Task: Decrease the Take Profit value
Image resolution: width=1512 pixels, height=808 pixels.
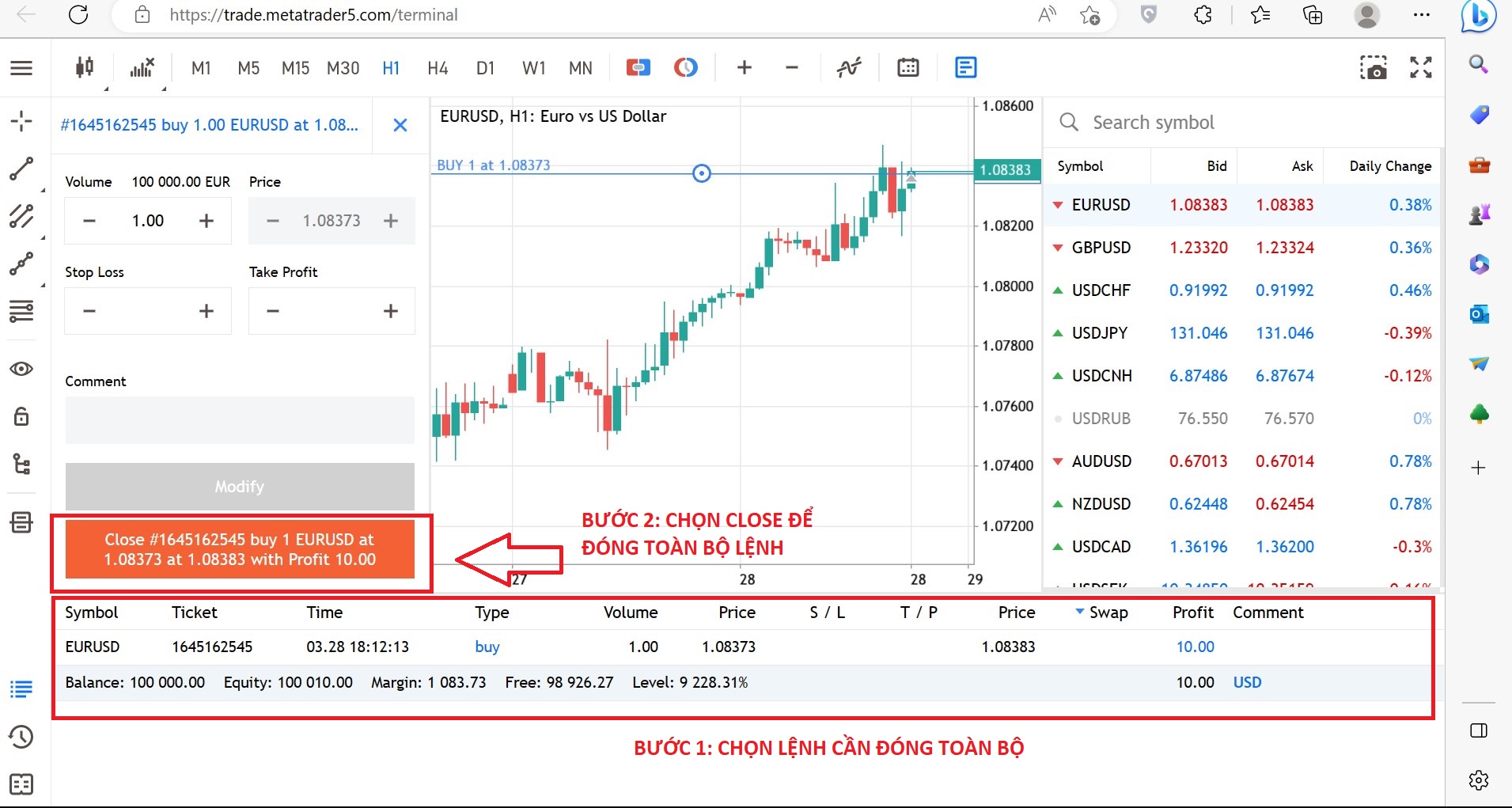Action: tap(273, 311)
